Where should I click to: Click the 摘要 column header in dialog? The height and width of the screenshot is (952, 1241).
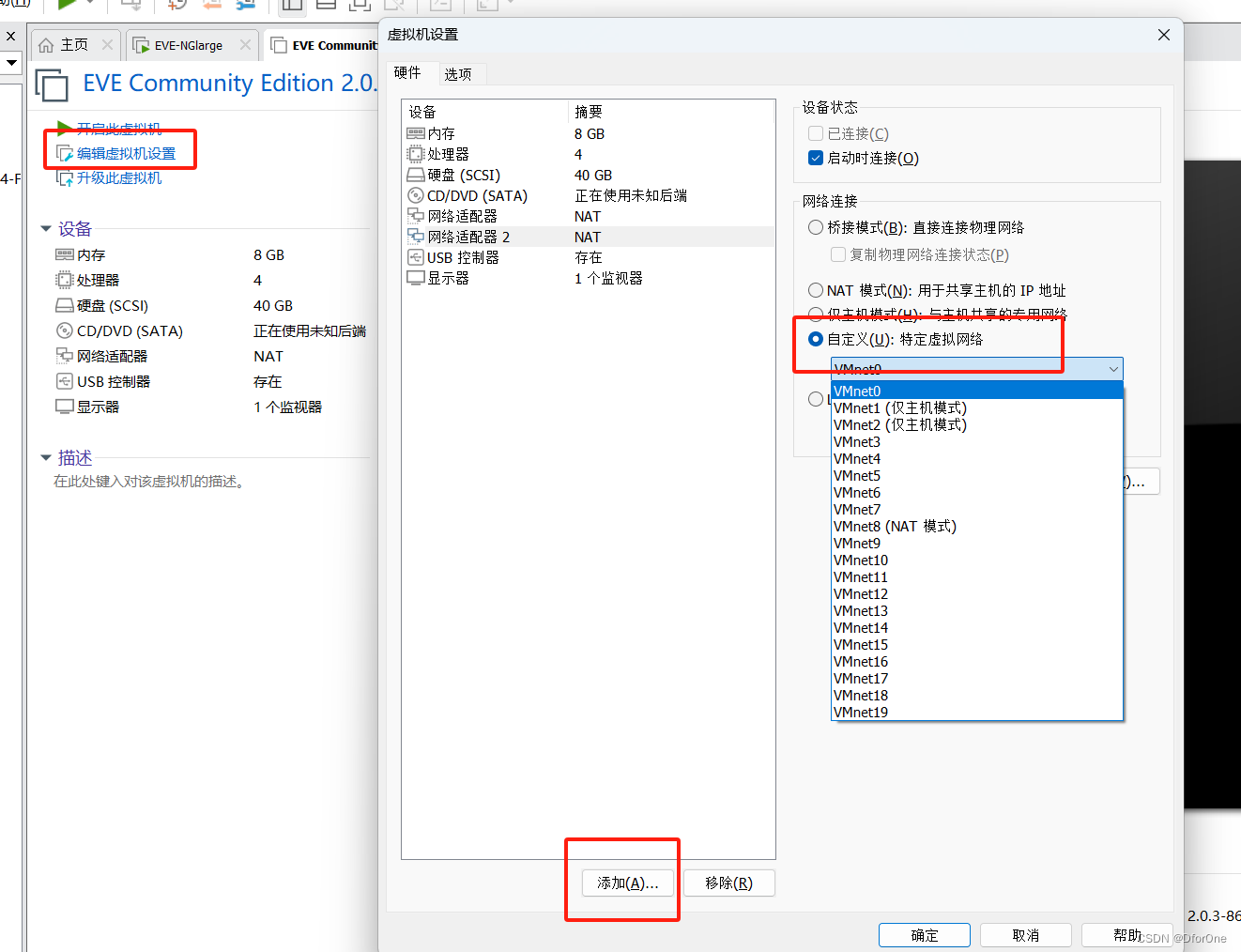671,112
